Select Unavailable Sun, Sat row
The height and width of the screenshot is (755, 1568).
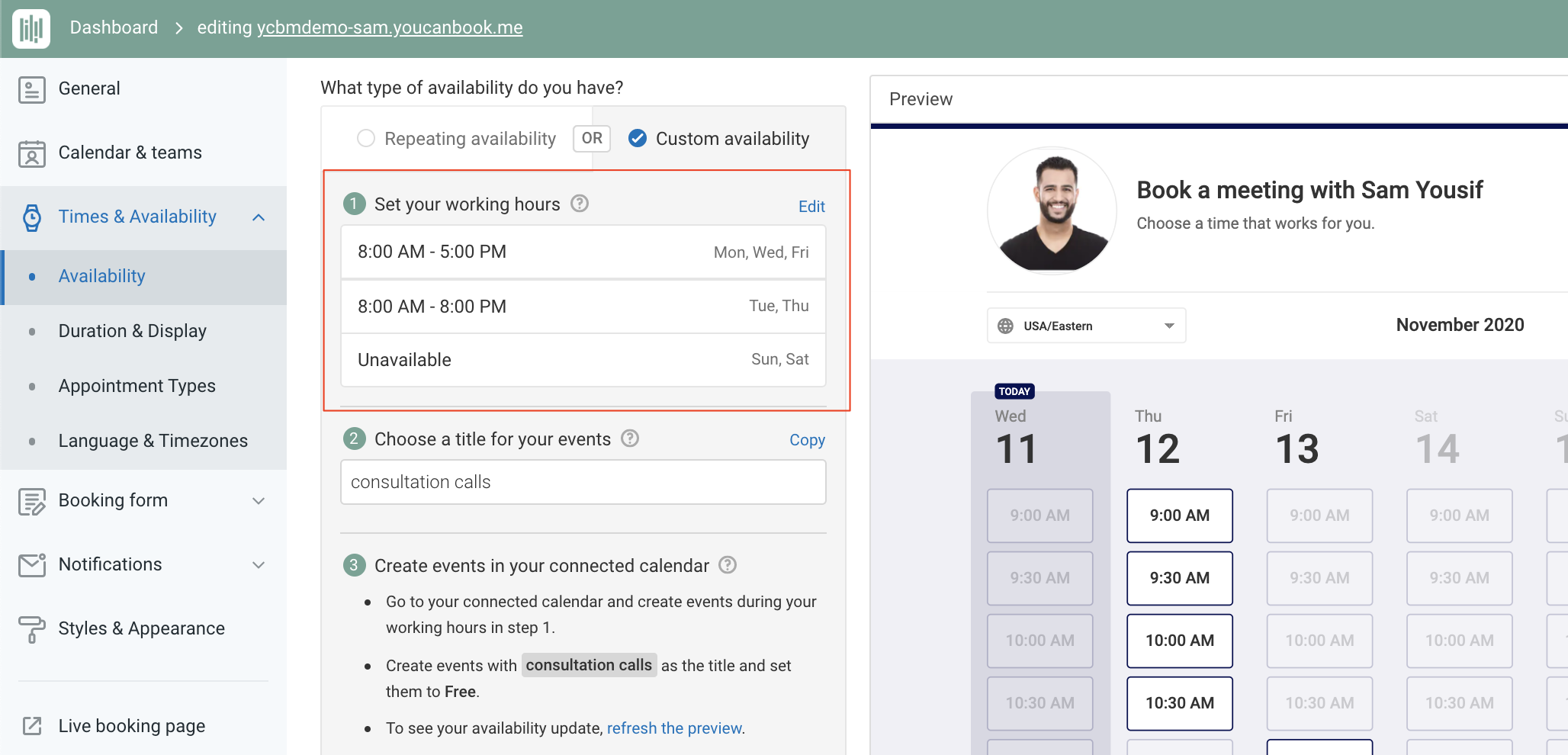point(583,360)
